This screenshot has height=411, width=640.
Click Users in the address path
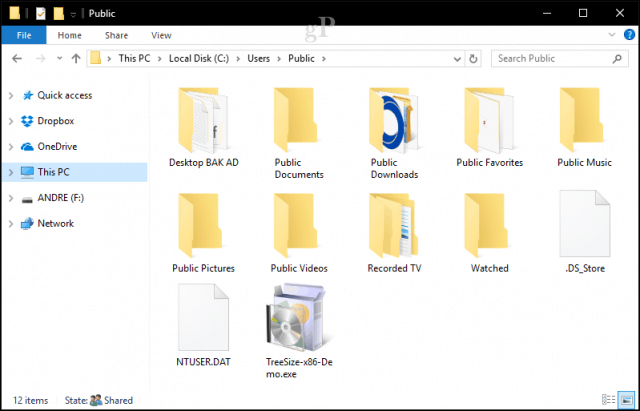click(258, 58)
